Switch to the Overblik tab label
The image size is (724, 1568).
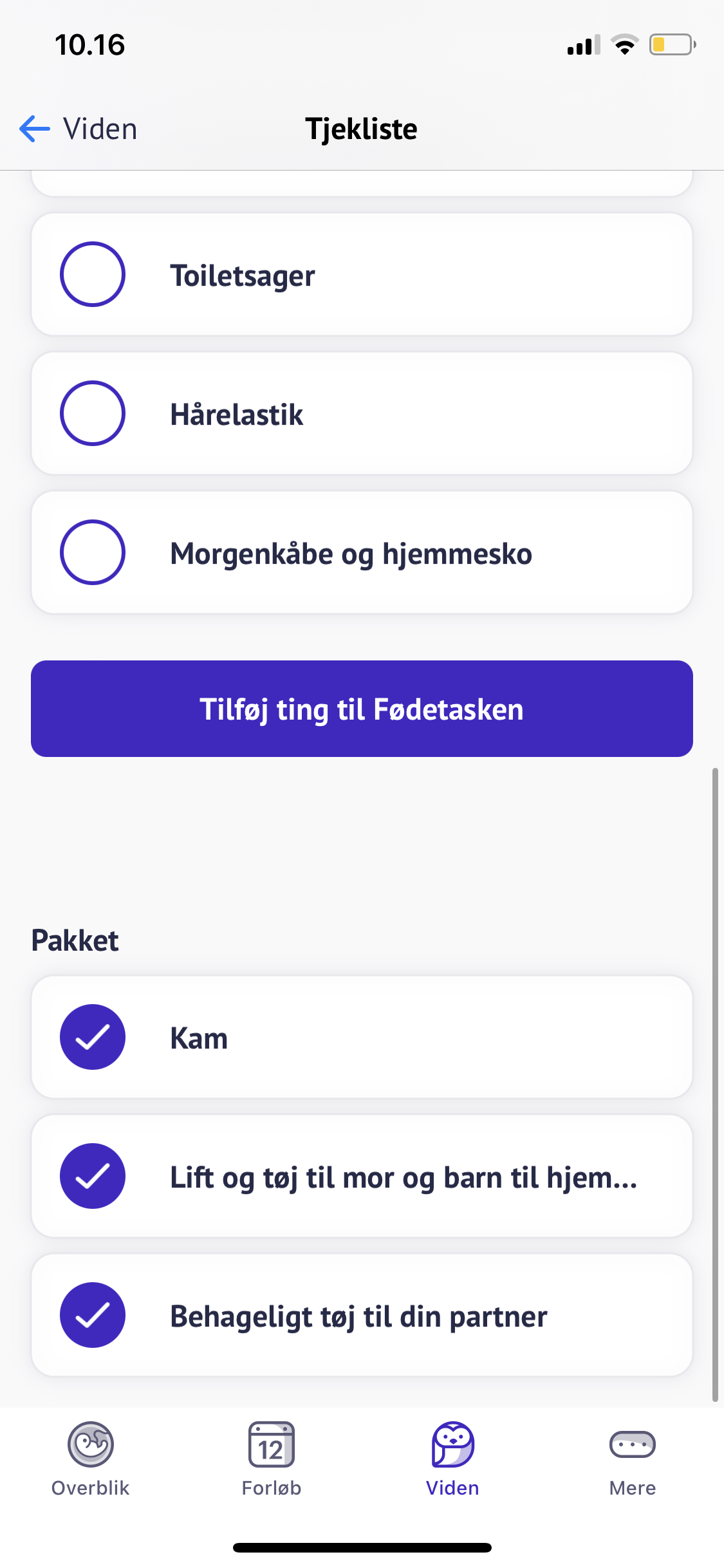pyautogui.click(x=91, y=1488)
